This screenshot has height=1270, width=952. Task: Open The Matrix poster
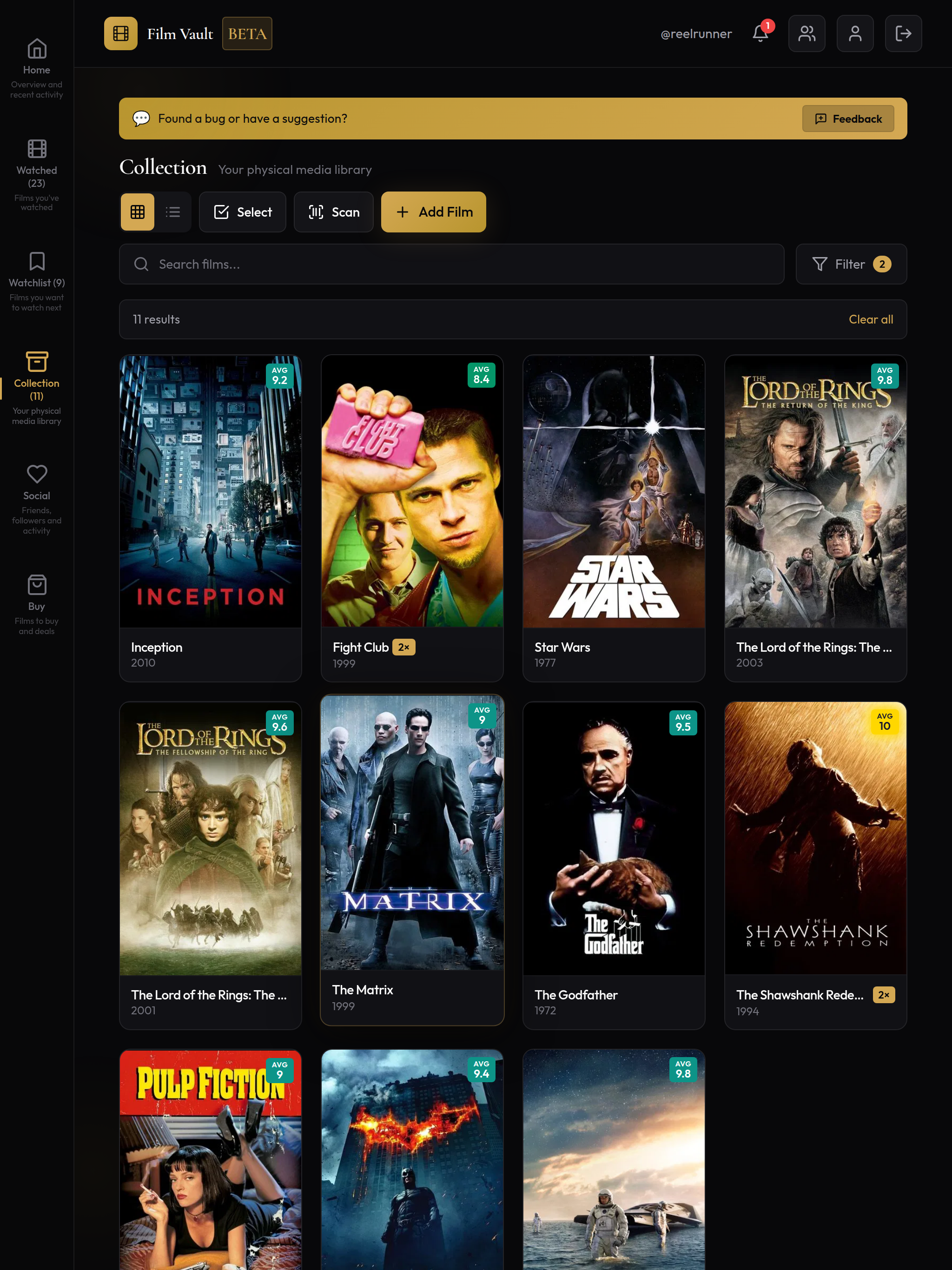412,833
